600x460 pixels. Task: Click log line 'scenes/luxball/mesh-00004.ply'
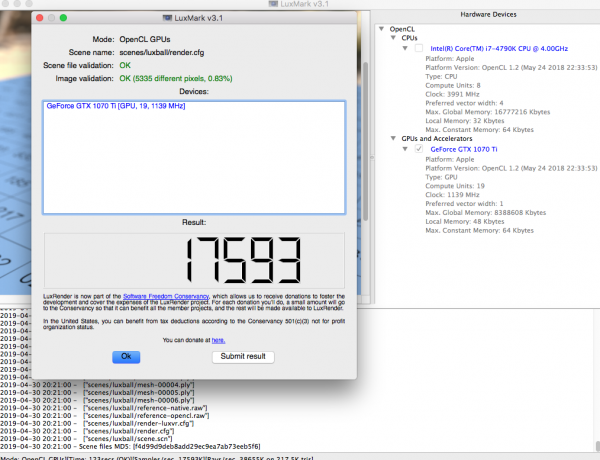97,385
